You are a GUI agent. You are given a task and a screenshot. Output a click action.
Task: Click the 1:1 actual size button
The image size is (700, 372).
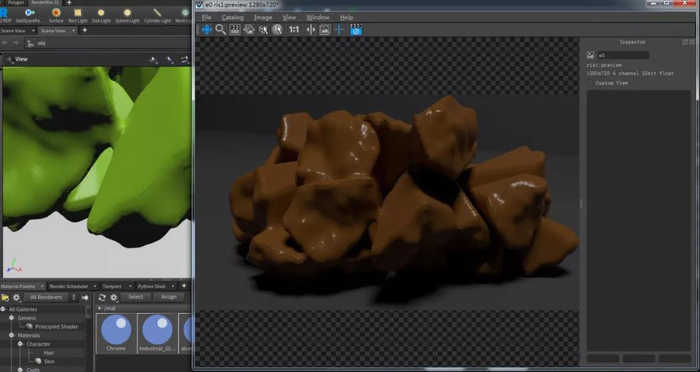coord(294,29)
